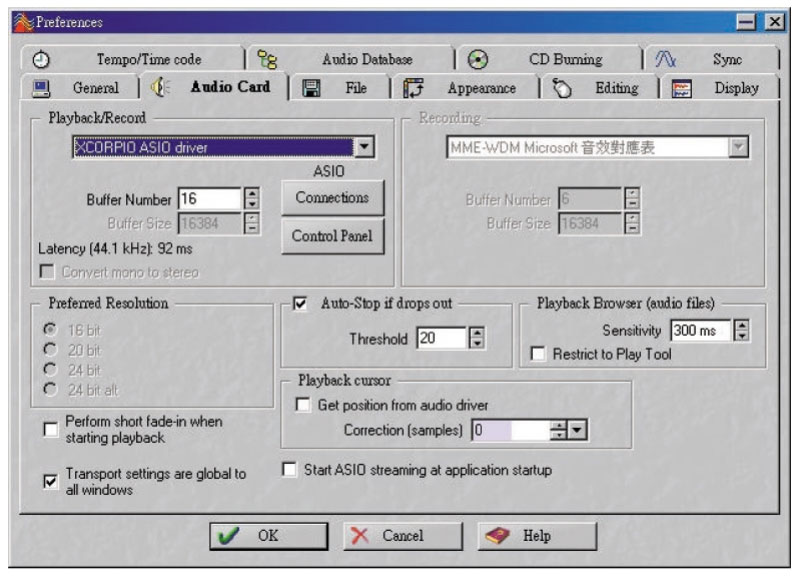Image resolution: width=805 pixels, height=578 pixels.
Task: Open the ASIO Control Panel button
Action: (x=332, y=236)
